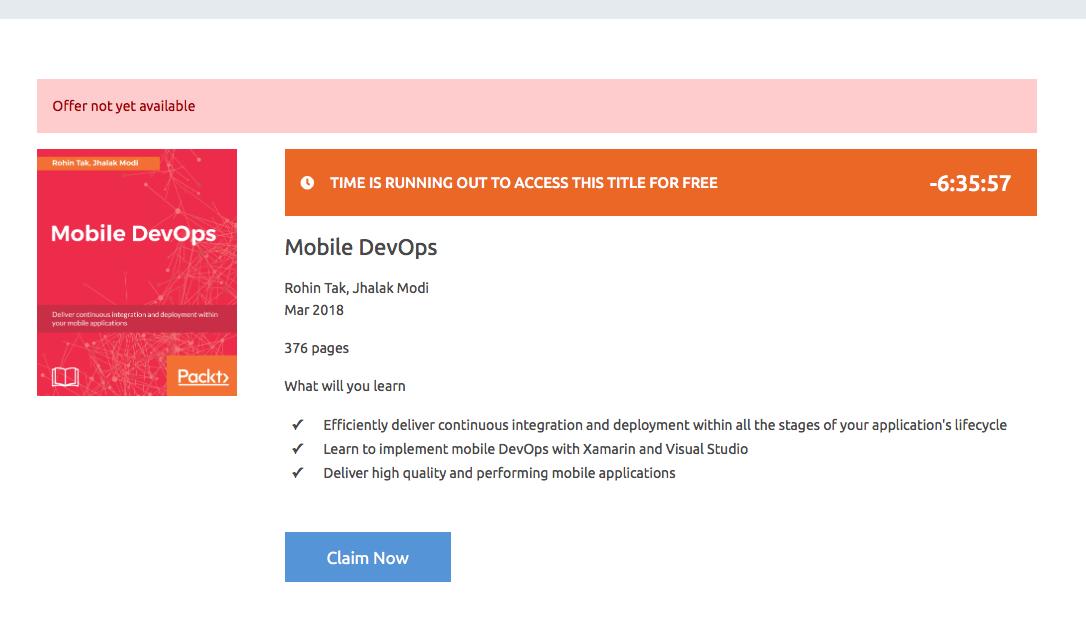Click the checkmark beside 'Efficiently deliver continuous integration'

297,424
